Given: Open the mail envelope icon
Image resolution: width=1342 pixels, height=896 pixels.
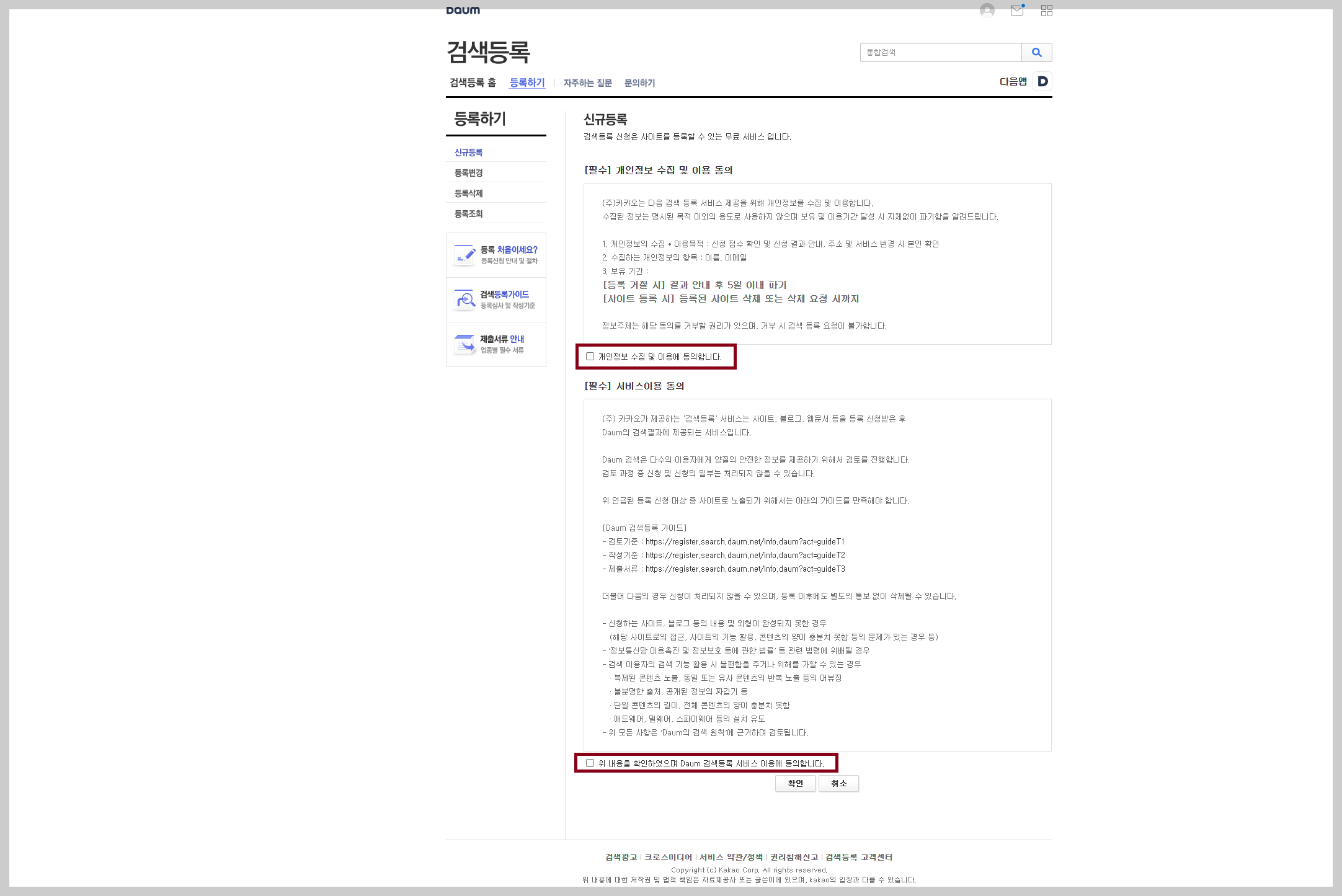Looking at the screenshot, I should pyautogui.click(x=1017, y=11).
